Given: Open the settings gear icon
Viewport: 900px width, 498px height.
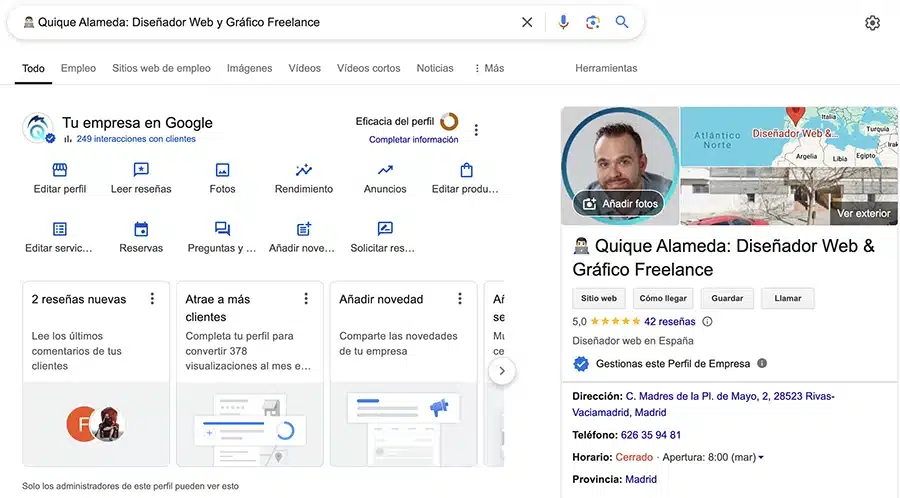Looking at the screenshot, I should [x=872, y=22].
